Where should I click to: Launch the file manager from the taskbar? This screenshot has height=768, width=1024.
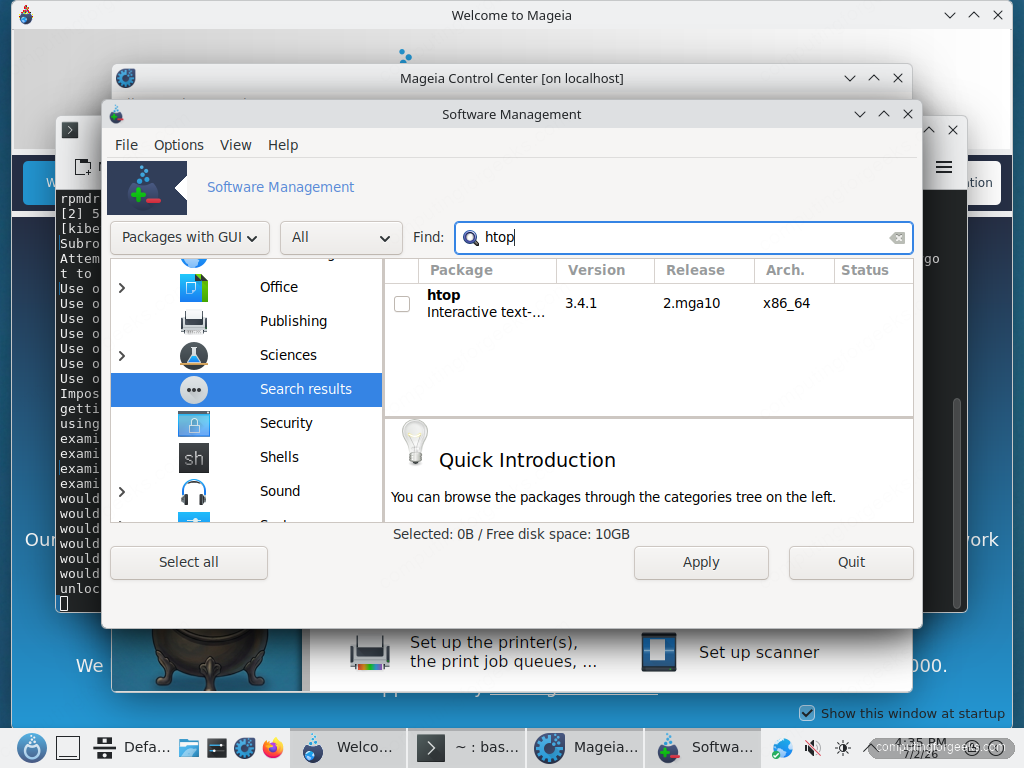coord(189,748)
